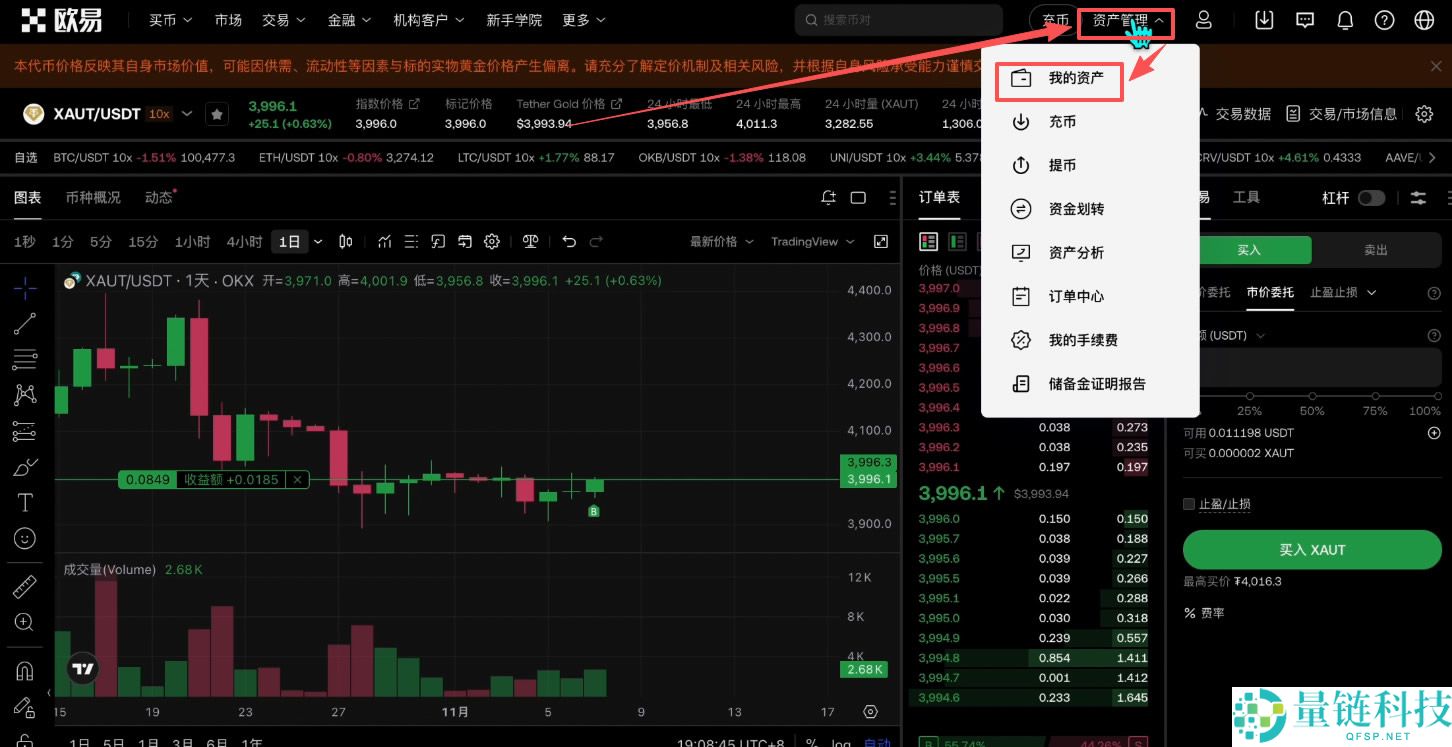Open the 1日 timeframe dropdown

[296, 241]
